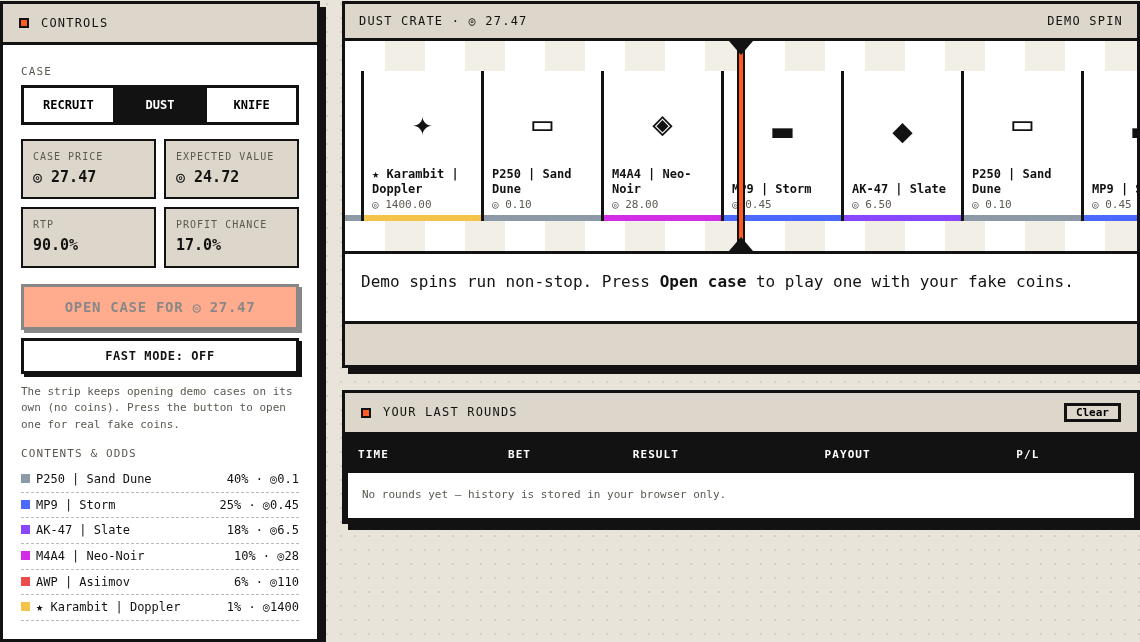Select the Knife case tab
Screen dimensions: 1140x642
tap(252, 105)
